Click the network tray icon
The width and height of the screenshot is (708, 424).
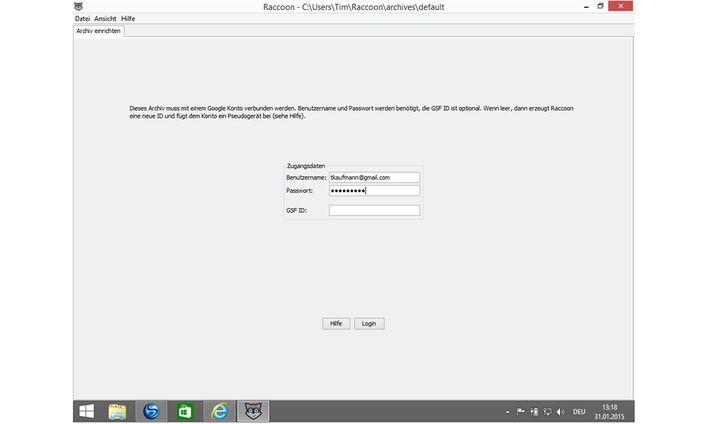[x=547, y=412]
